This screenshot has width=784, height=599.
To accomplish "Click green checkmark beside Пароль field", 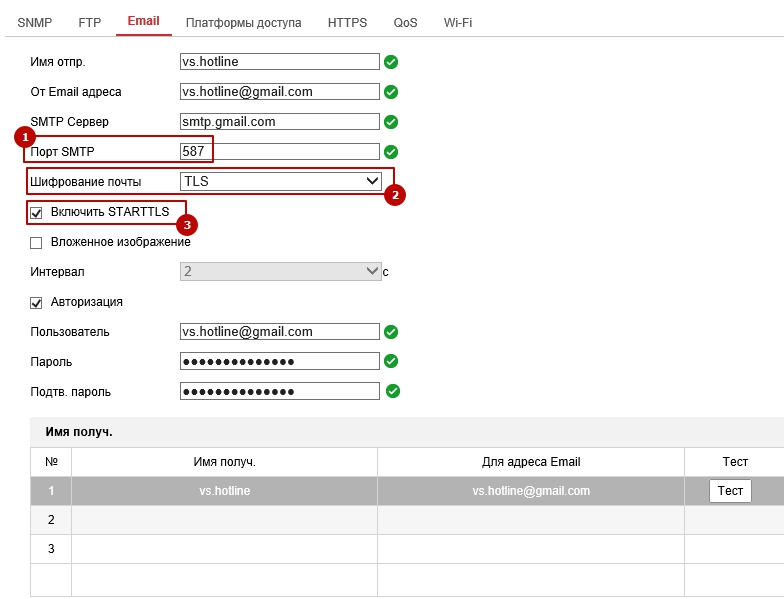I will click(391, 361).
